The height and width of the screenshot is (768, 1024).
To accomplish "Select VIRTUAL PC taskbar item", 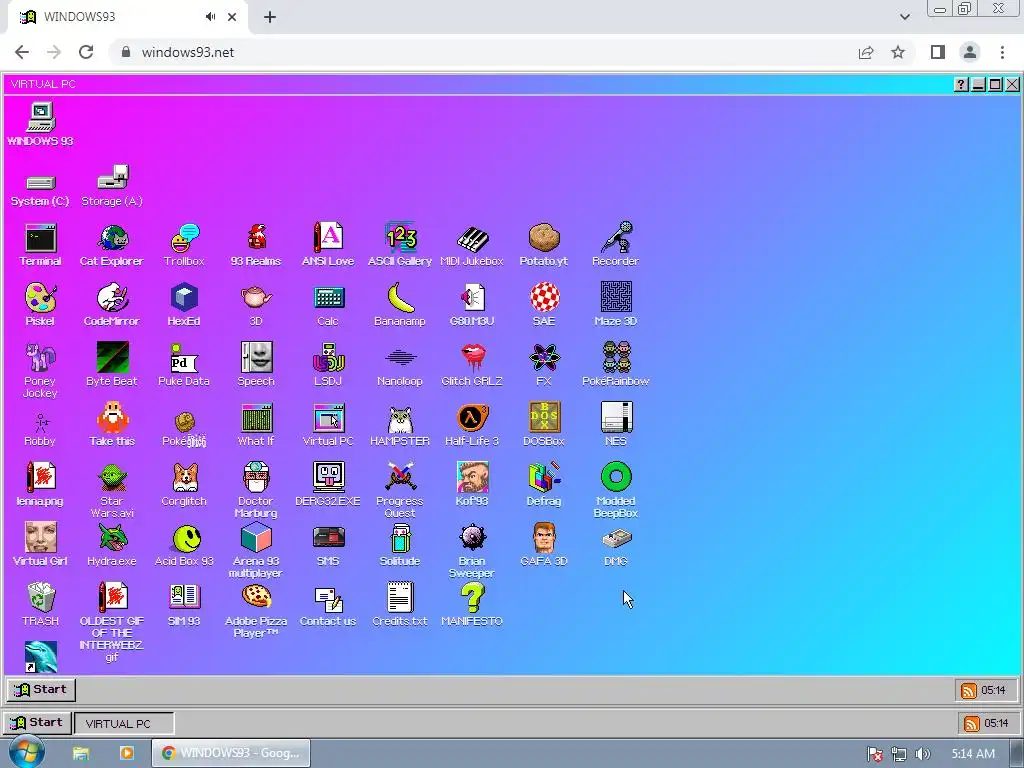I will 124,724.
